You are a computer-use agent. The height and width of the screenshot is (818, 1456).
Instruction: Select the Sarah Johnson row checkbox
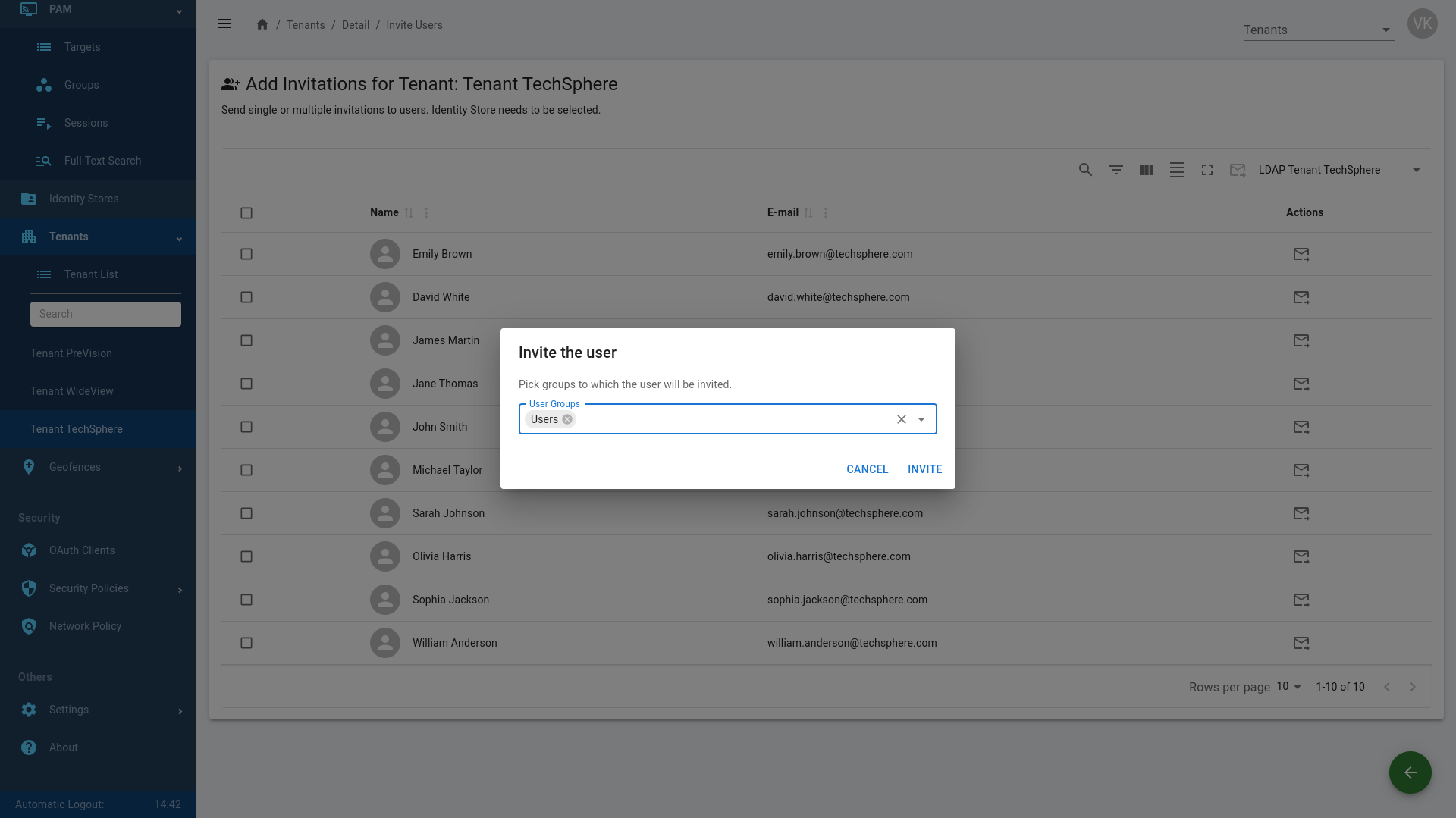pyautogui.click(x=246, y=513)
